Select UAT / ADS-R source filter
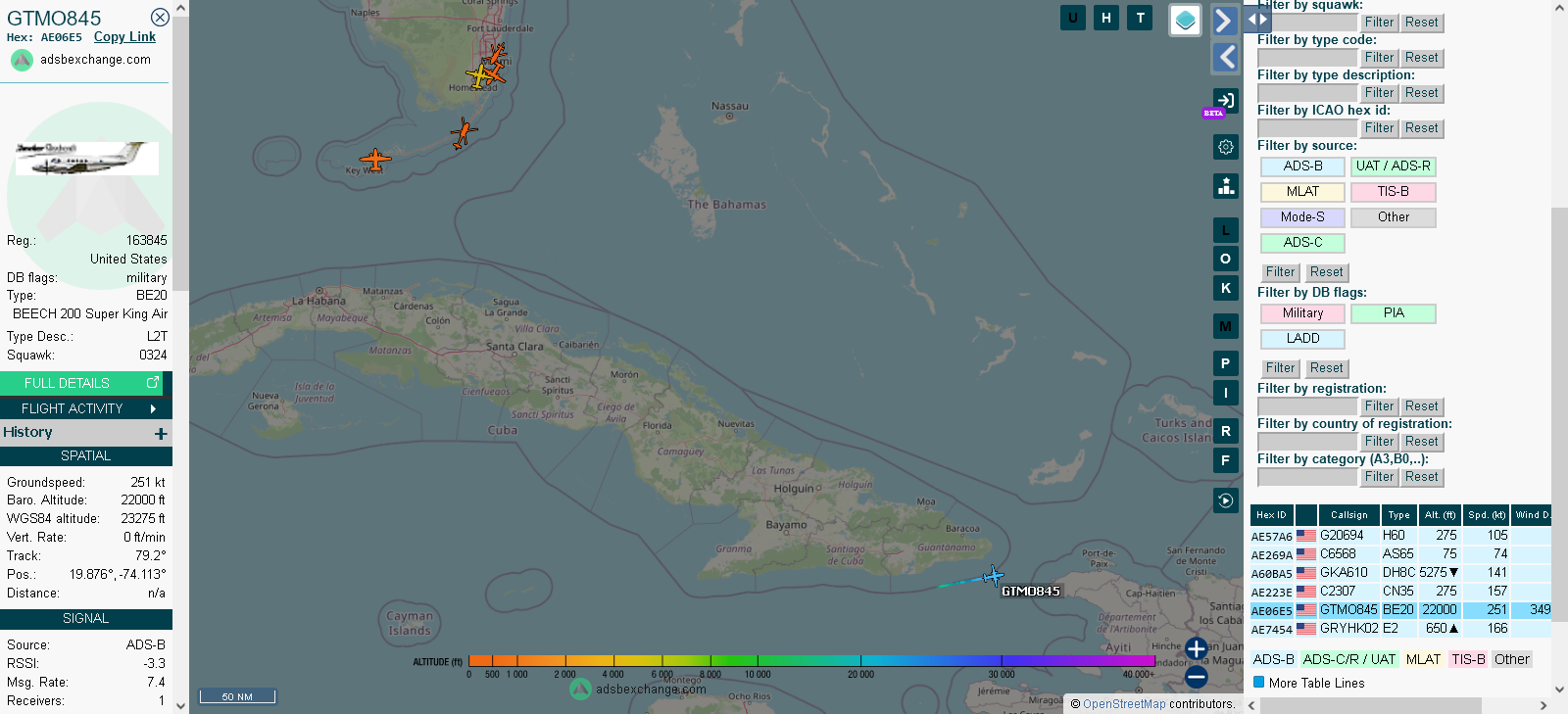 click(x=1393, y=167)
